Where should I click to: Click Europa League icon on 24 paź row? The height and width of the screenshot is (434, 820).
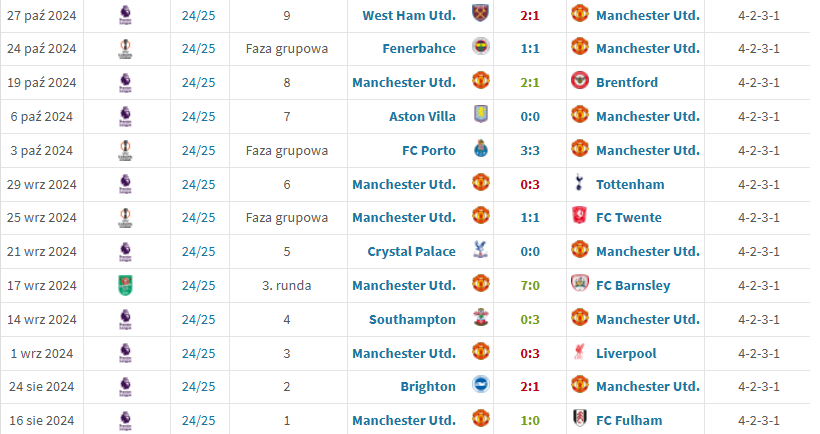point(126,49)
